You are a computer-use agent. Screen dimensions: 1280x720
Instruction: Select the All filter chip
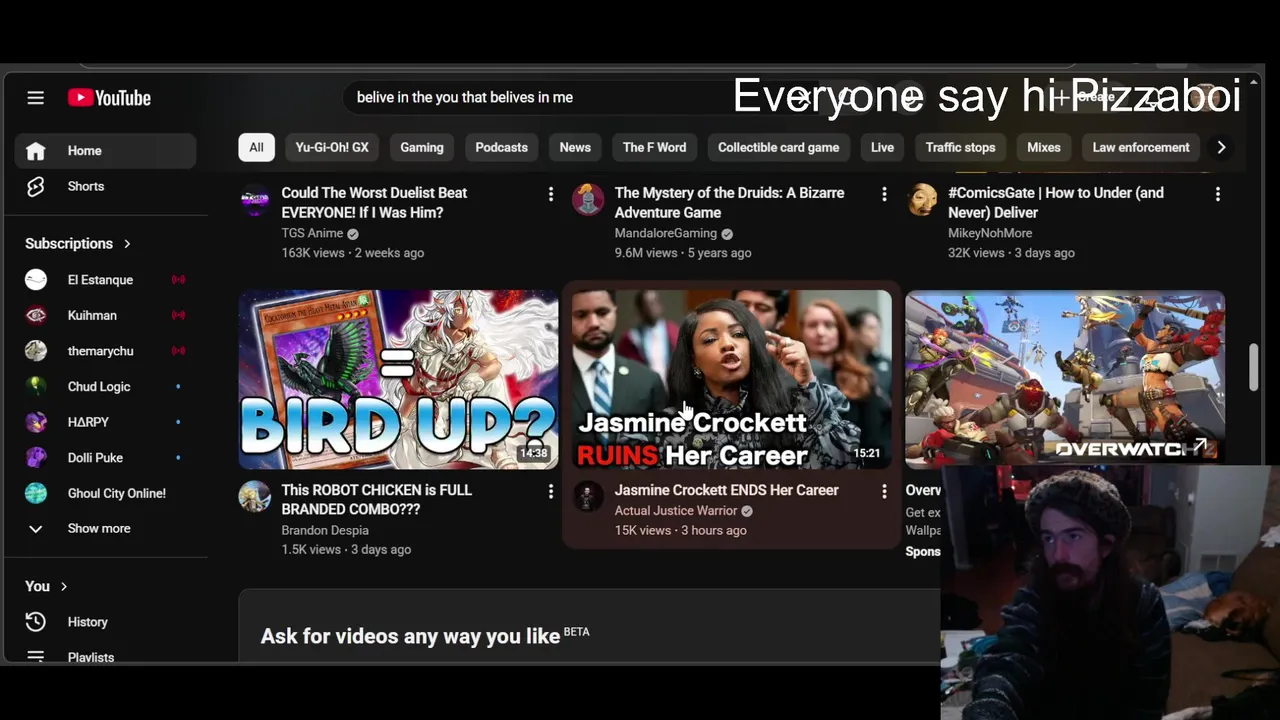256,147
